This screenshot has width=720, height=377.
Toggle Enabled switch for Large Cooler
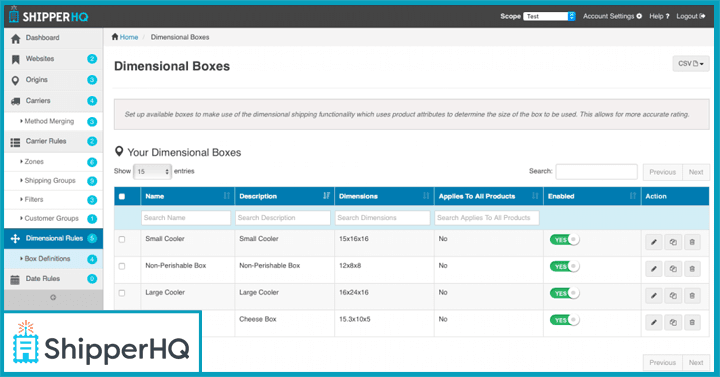coord(564,293)
